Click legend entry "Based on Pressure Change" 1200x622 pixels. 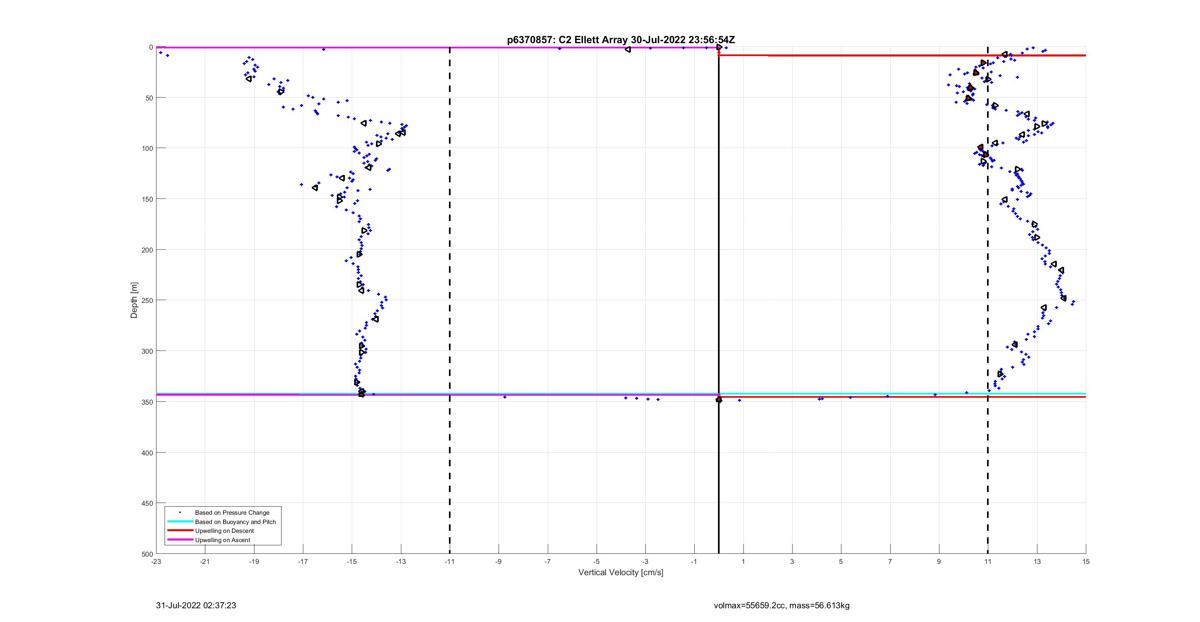pos(232,513)
